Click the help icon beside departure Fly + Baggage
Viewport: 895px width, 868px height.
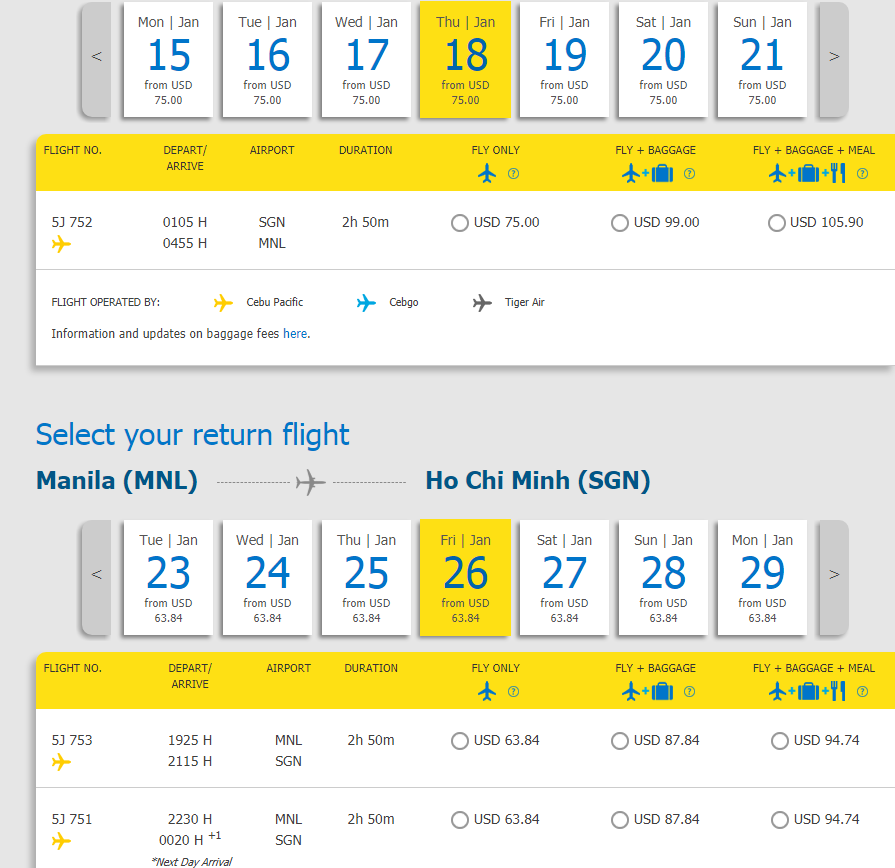689,174
